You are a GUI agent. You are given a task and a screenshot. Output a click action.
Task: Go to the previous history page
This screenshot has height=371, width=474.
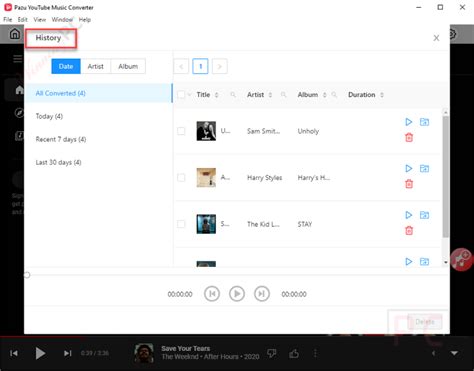pyautogui.click(x=181, y=66)
